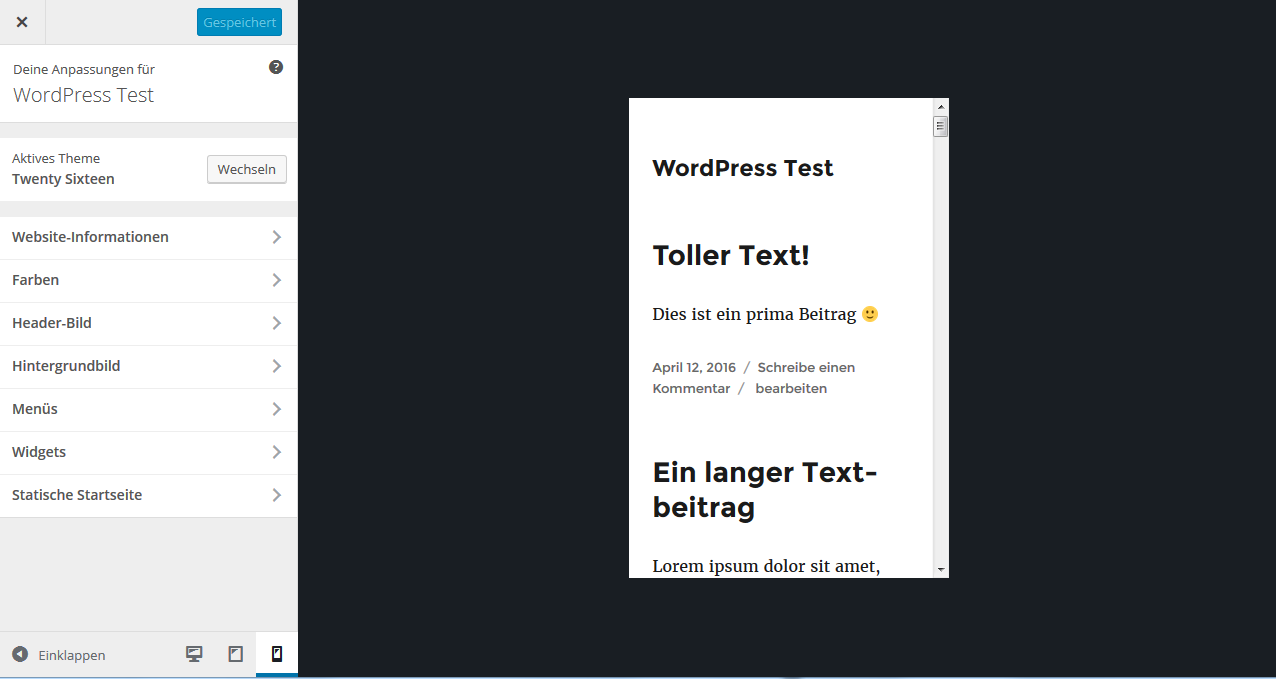Open the Website-Informationen section
Image resolution: width=1276 pixels, height=679 pixels.
pyautogui.click(x=148, y=237)
